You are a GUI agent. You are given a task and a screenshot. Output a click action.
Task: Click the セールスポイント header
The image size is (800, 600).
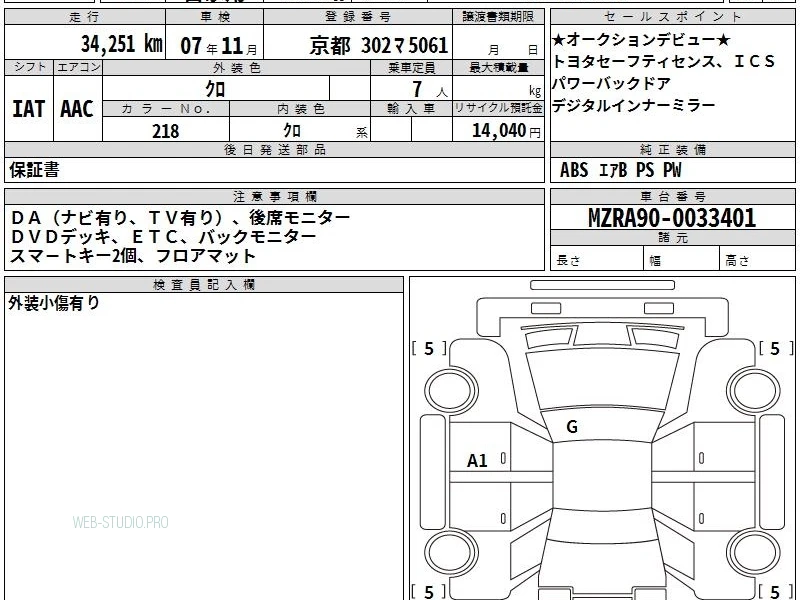point(672,17)
